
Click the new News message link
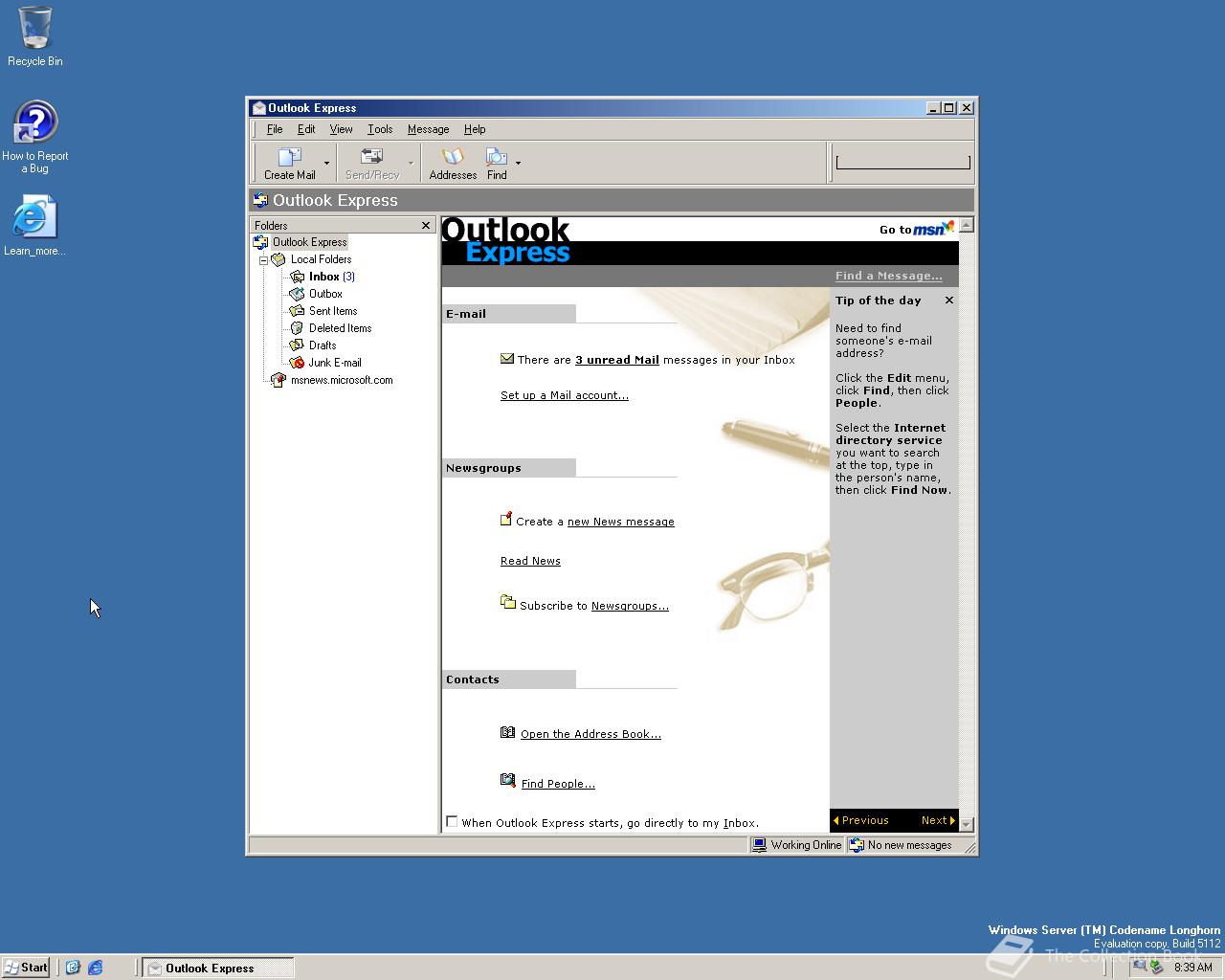click(621, 522)
